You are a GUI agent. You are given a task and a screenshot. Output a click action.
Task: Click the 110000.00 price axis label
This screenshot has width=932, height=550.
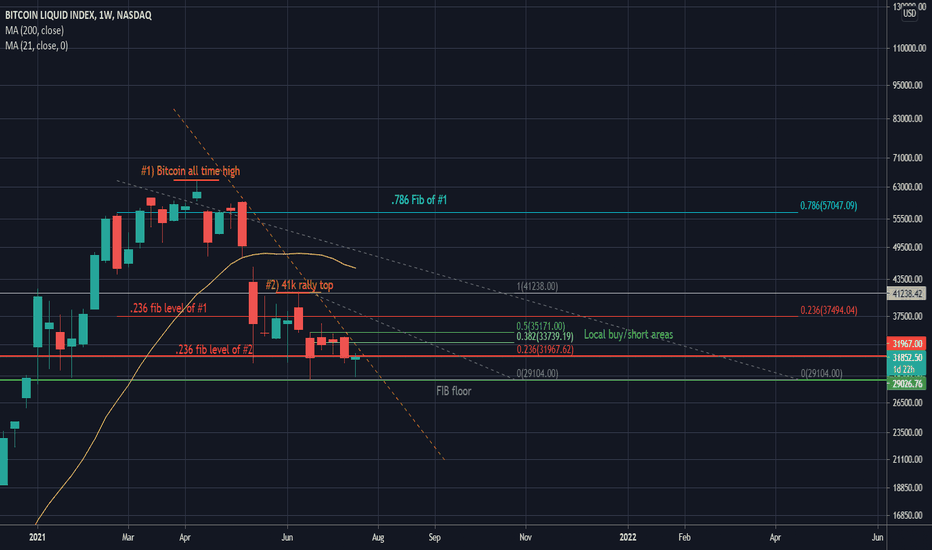[908, 48]
